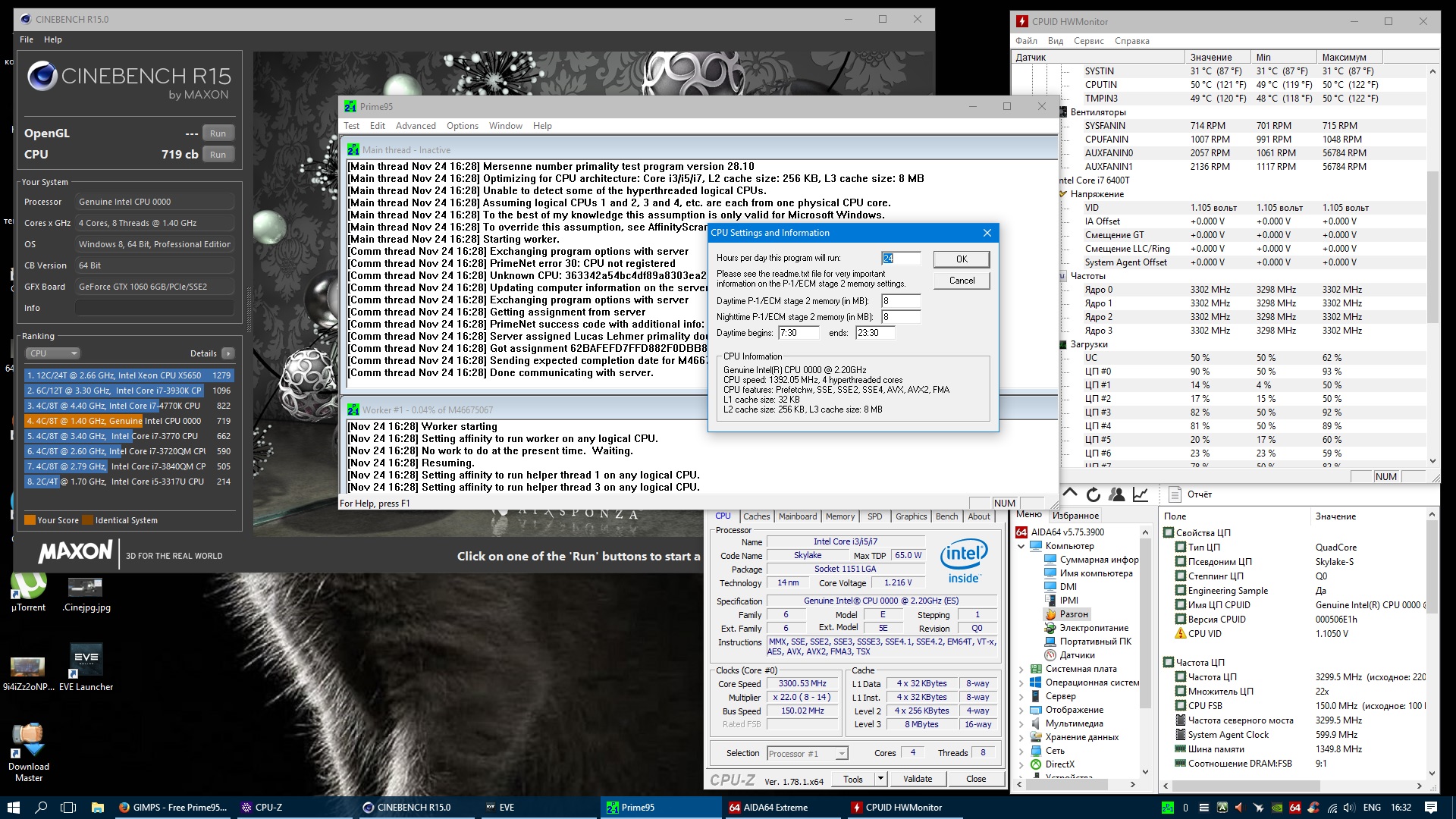The image size is (1456, 819).
Task: Open the uTorrent desktop icon
Action: pos(29,587)
